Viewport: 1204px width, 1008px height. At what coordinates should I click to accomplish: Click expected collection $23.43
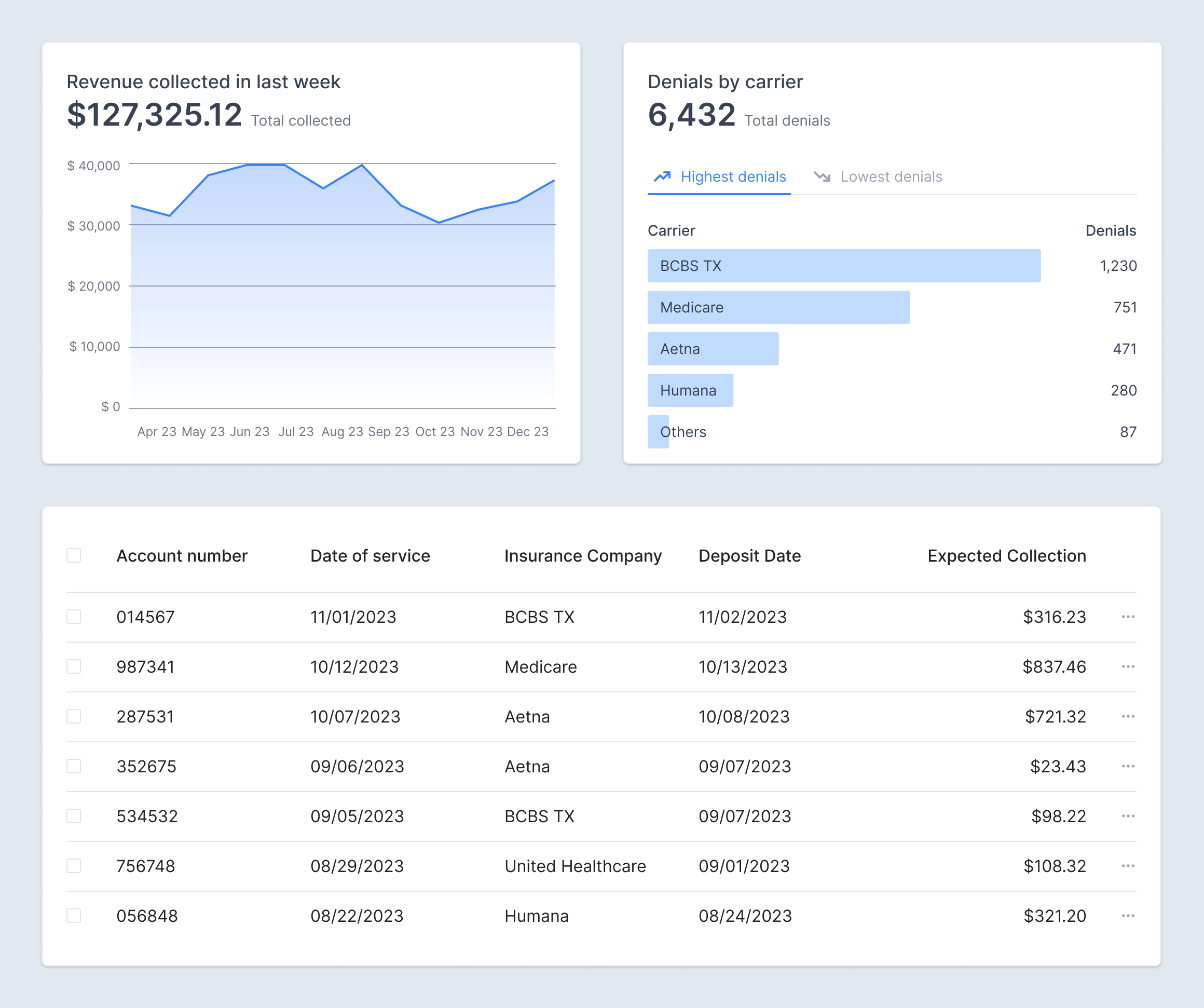pos(1058,767)
